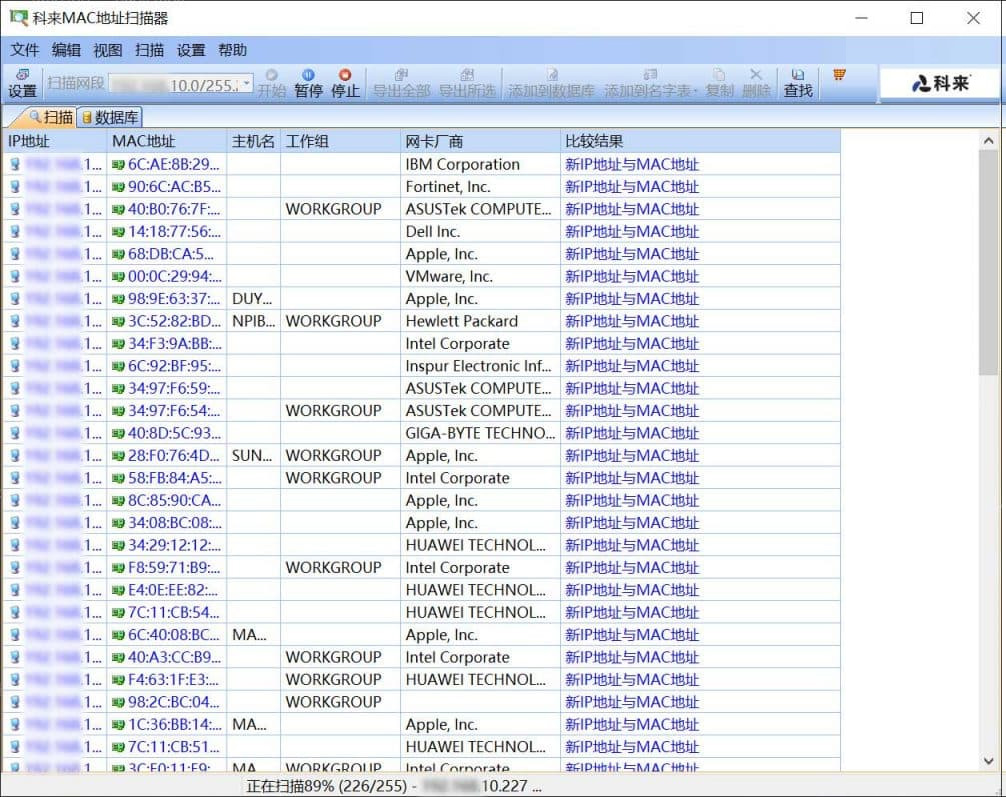Open the 帮助 menu
This screenshot has height=797, width=1006.
click(232, 50)
